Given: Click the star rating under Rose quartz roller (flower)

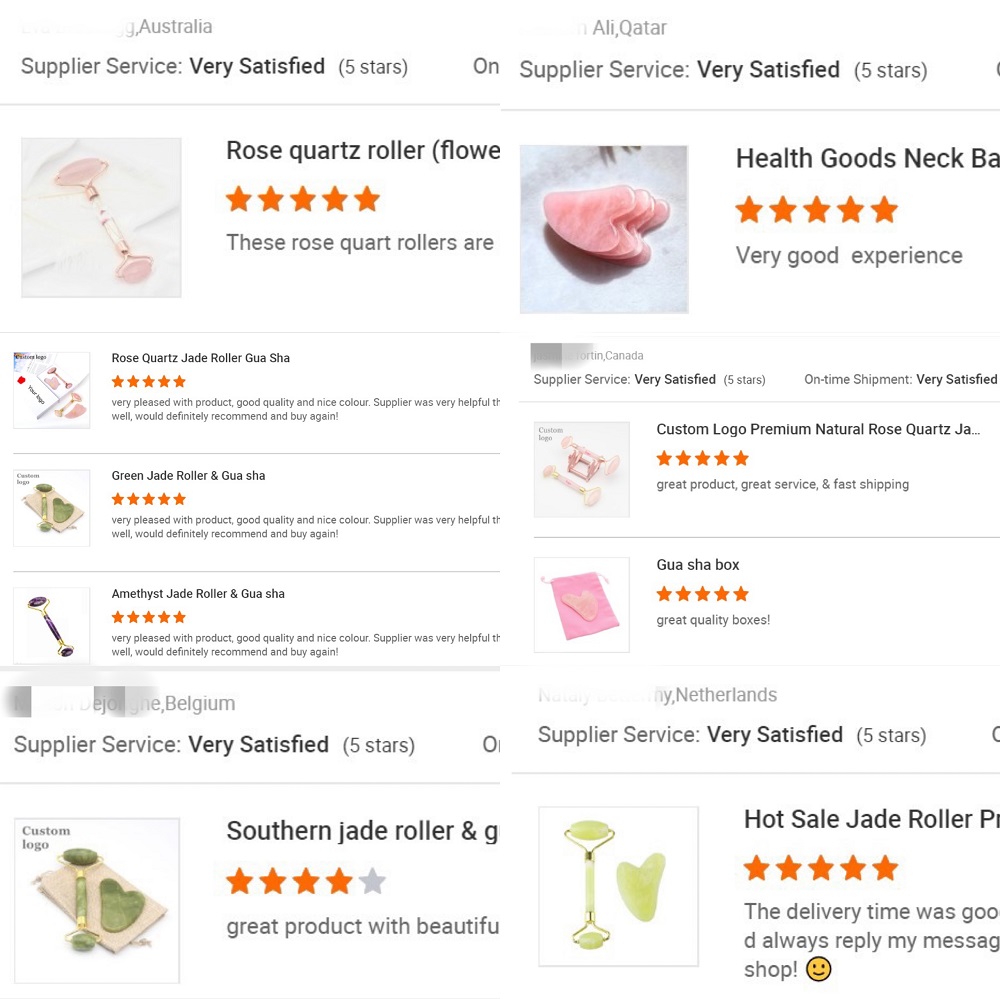Looking at the screenshot, I should (302, 199).
